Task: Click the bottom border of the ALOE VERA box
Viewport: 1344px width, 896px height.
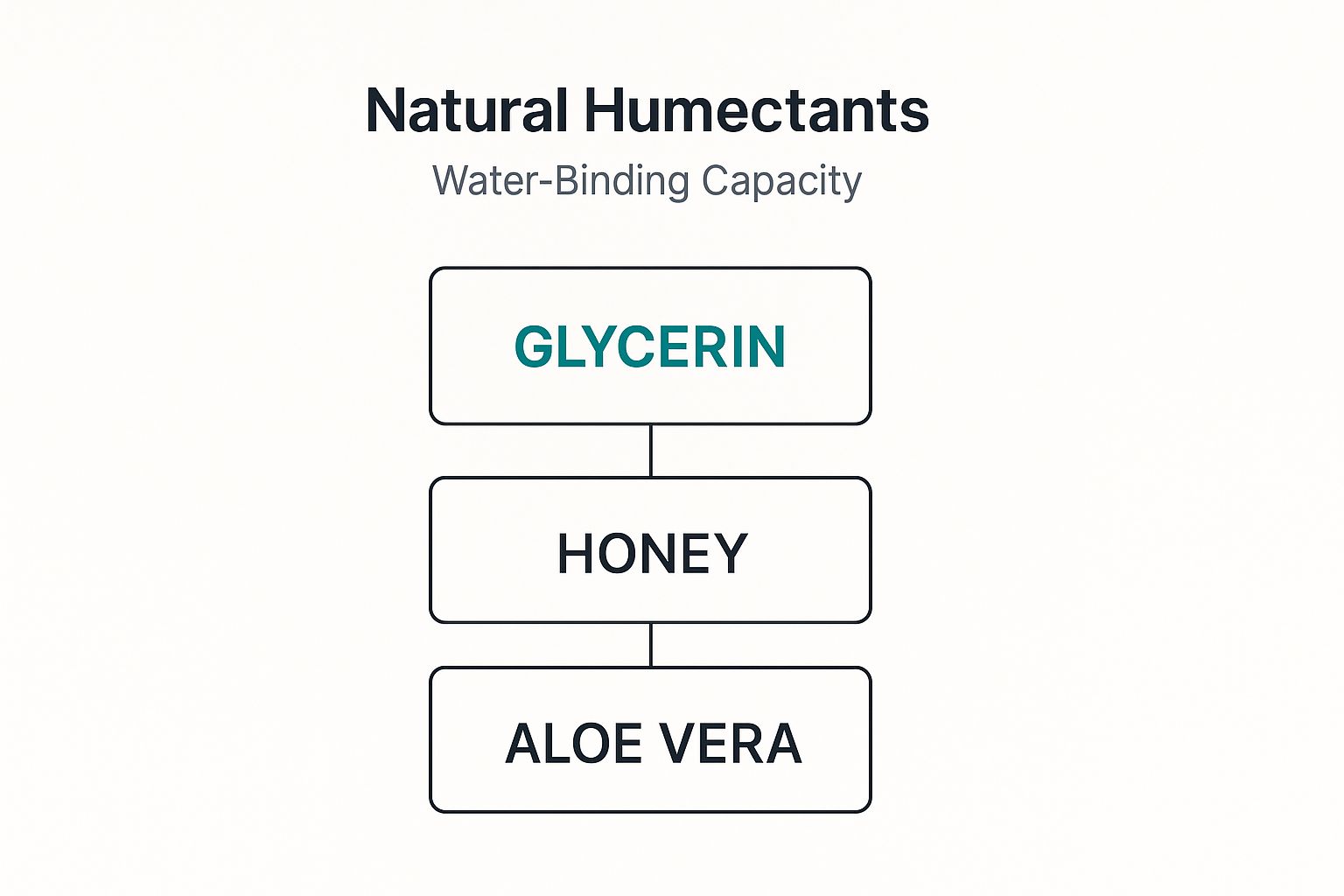Action: [x=650, y=811]
